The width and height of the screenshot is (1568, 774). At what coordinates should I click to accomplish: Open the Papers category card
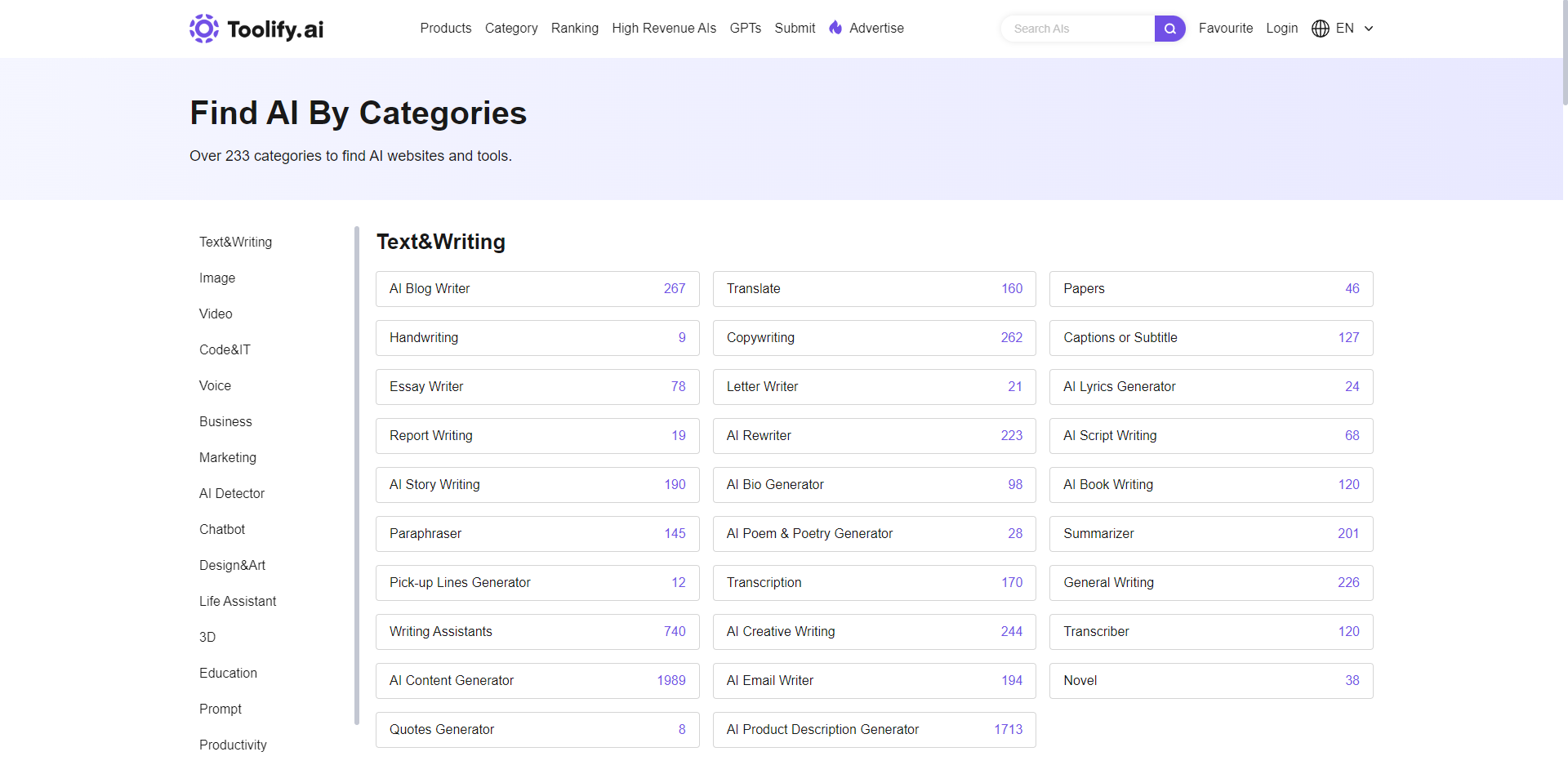(1211, 289)
